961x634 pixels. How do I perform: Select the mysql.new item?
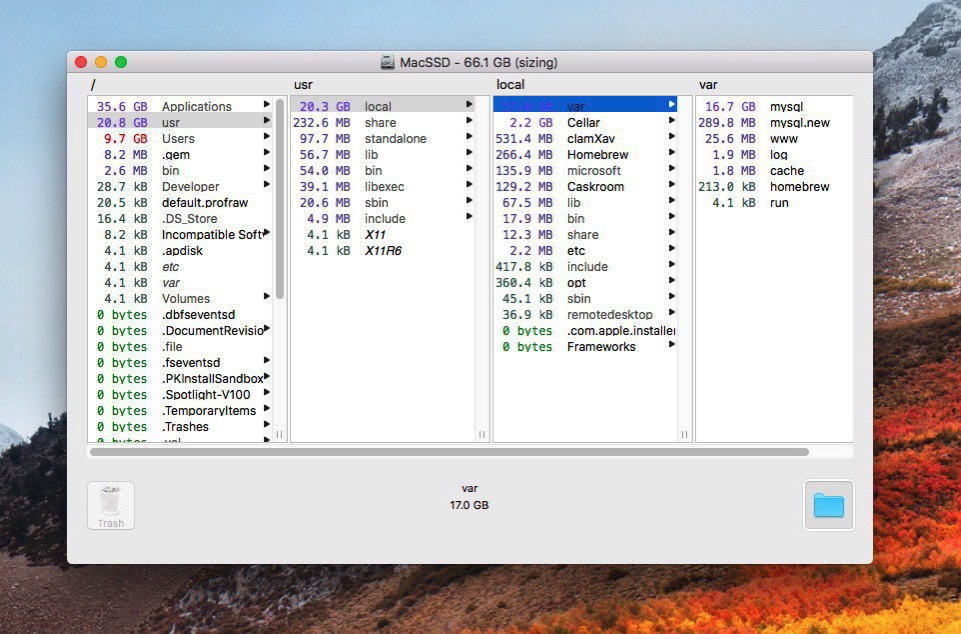click(799, 122)
